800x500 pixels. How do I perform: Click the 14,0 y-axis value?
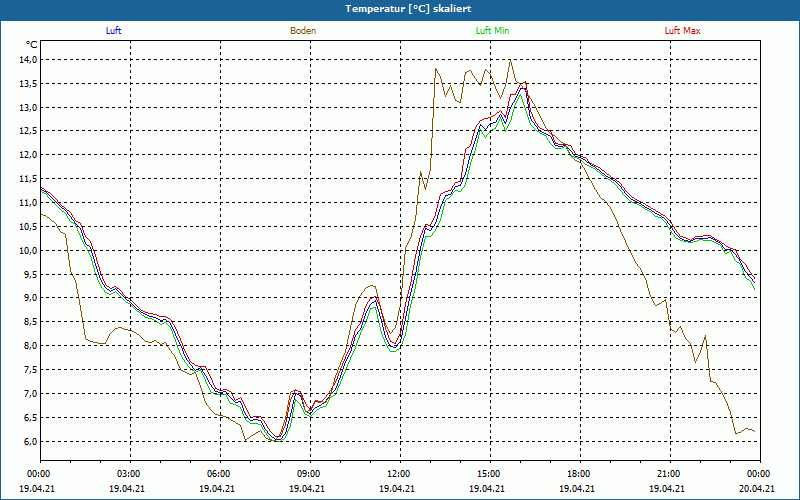(29, 60)
